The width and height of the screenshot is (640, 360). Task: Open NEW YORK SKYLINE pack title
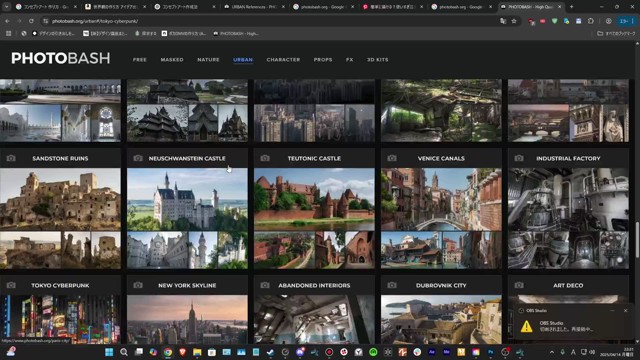(187, 285)
